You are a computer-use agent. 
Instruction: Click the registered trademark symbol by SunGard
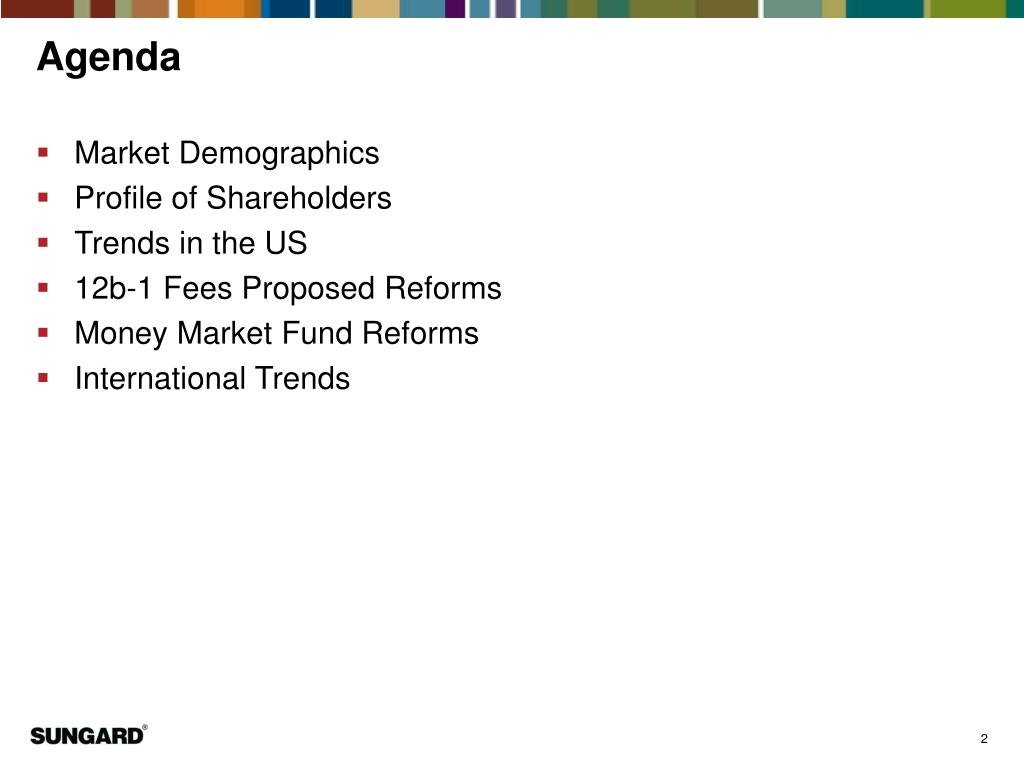click(x=145, y=727)
